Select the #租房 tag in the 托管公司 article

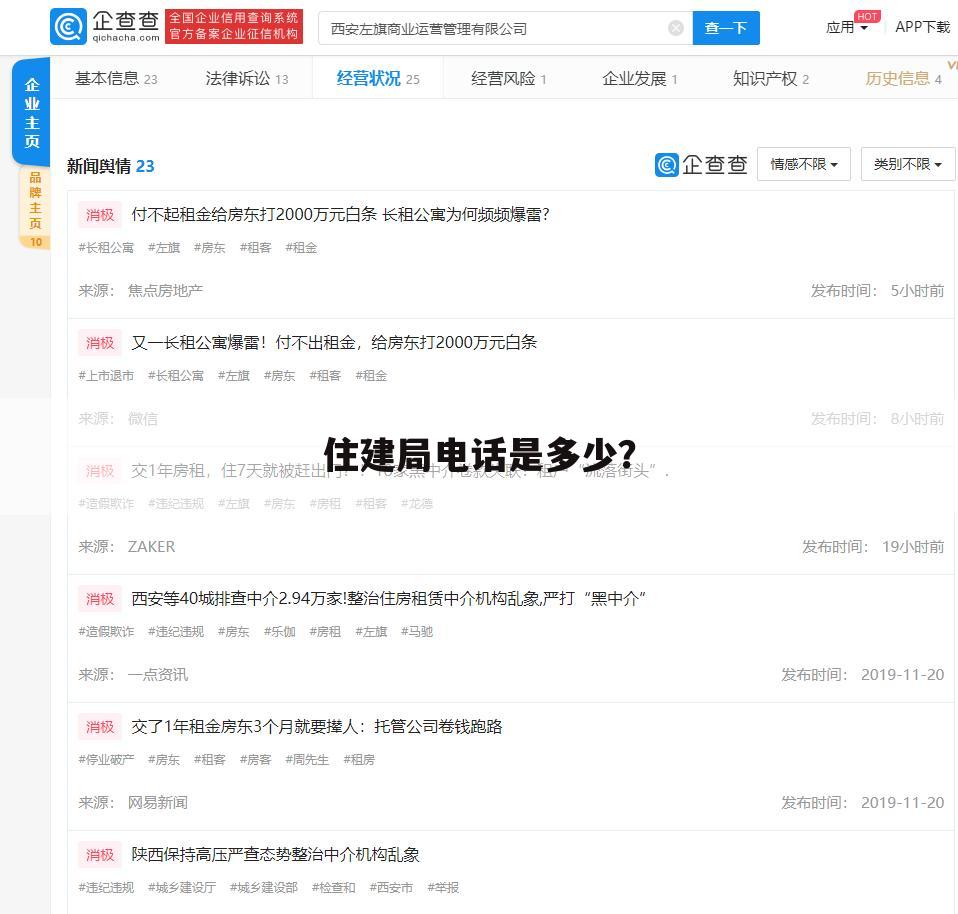(x=359, y=759)
